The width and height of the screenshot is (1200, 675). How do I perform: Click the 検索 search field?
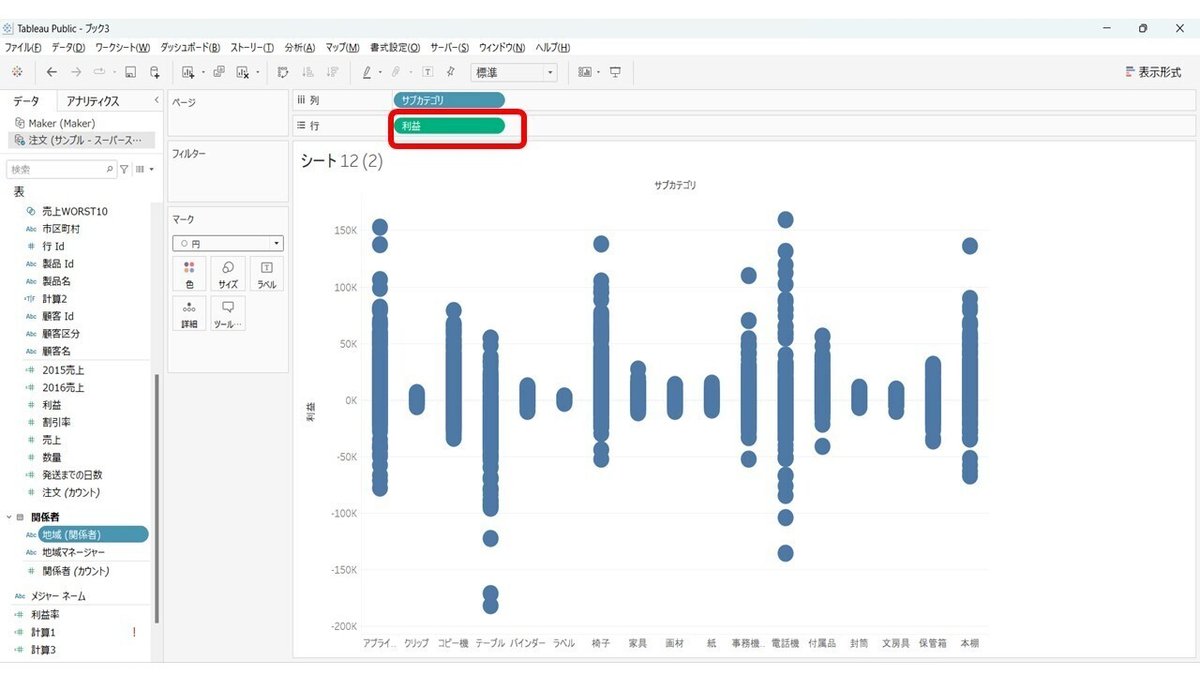(x=62, y=170)
